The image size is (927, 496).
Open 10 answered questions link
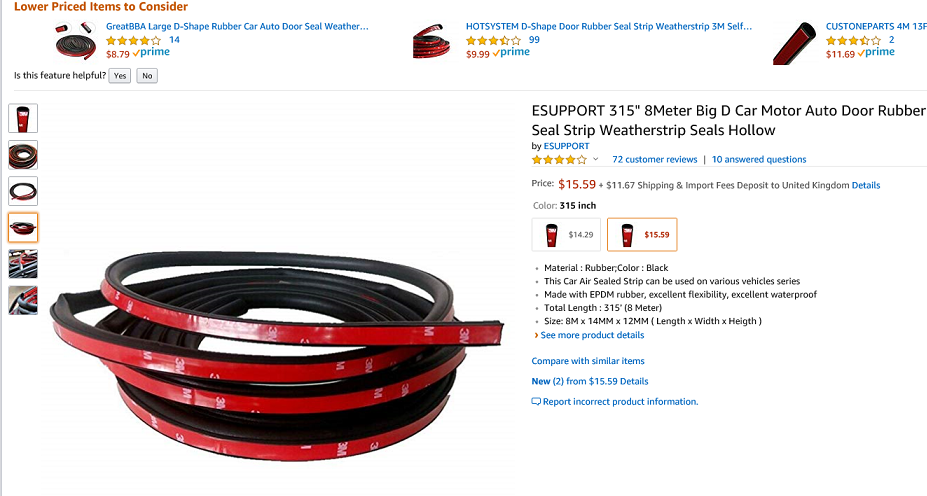(x=759, y=160)
